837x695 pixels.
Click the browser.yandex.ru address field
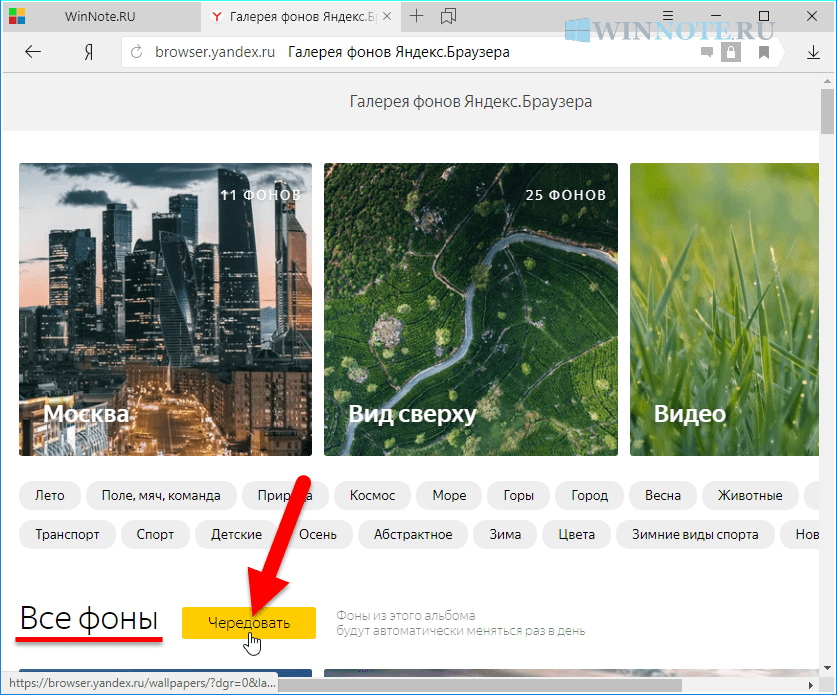click(400, 52)
